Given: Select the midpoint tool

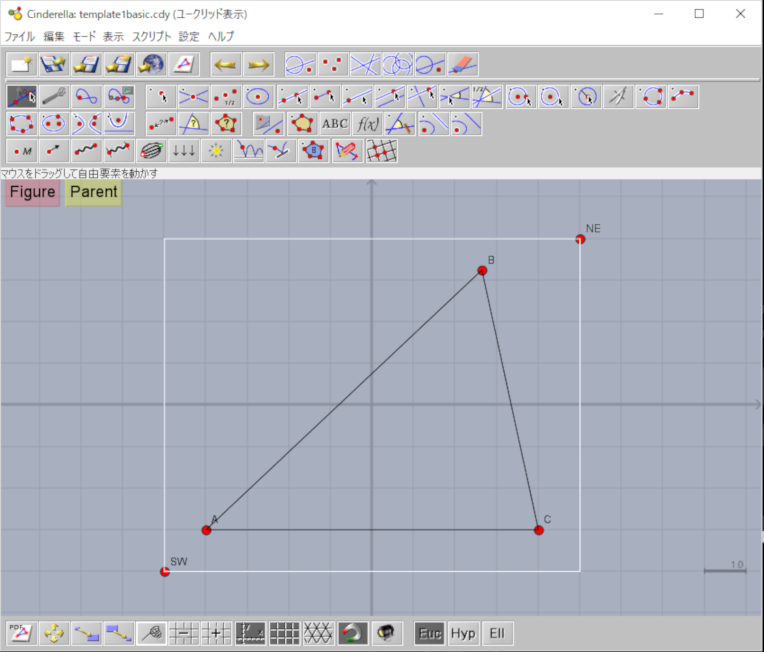Looking at the screenshot, I should (x=226, y=96).
